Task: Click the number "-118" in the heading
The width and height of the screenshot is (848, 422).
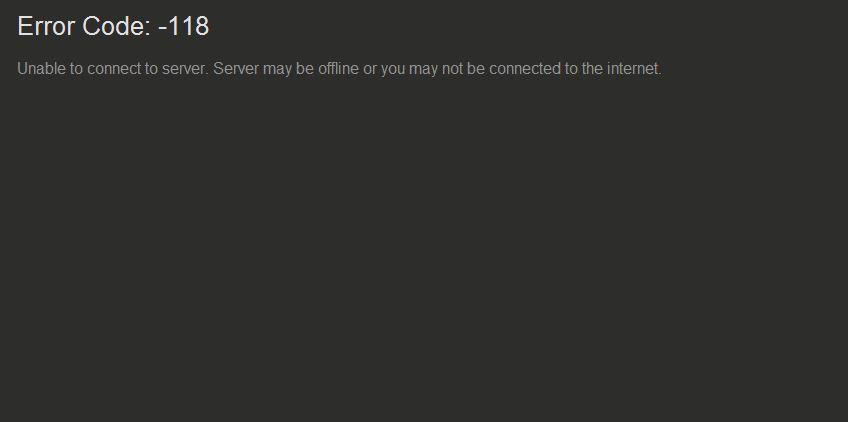Action: tap(184, 26)
